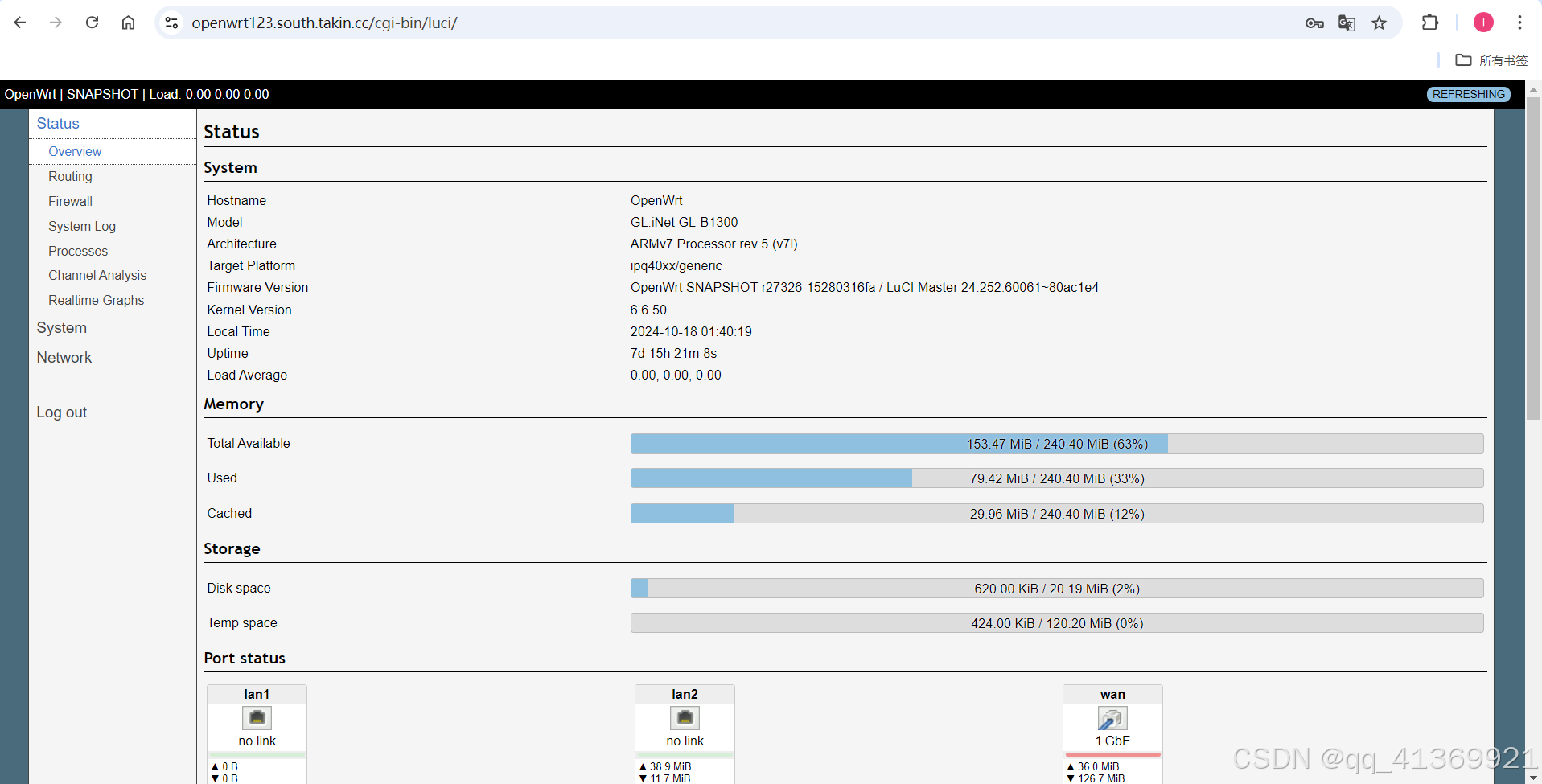Go to browser home page icon
The width and height of the screenshot is (1542, 784).
128,23
